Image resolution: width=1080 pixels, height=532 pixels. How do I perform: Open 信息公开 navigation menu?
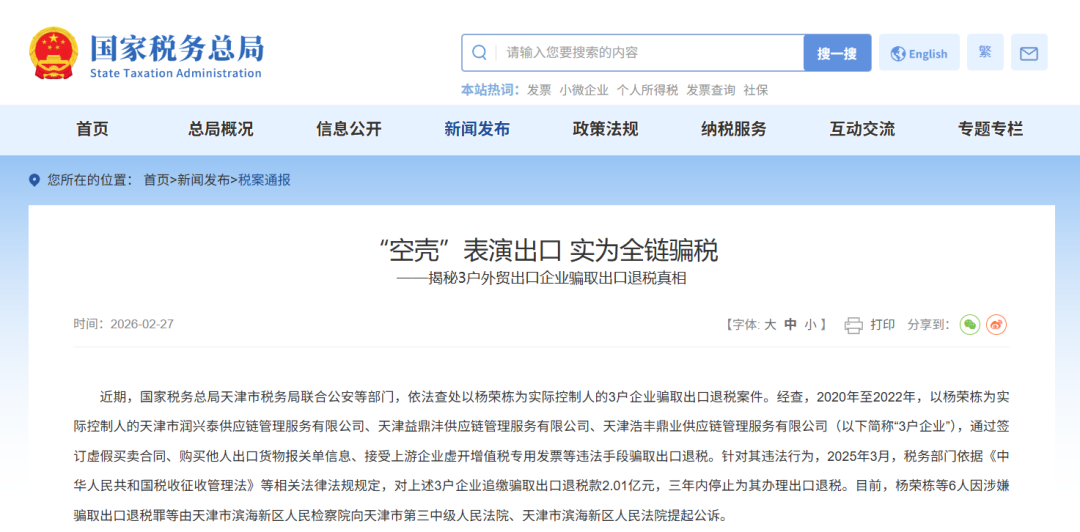[349, 129]
